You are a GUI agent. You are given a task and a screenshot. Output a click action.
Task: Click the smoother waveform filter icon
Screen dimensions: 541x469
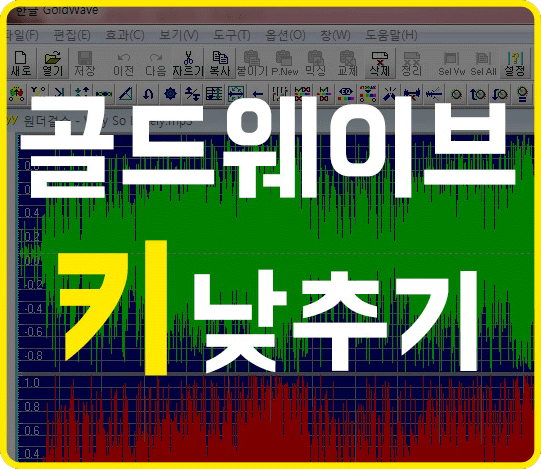434,94
